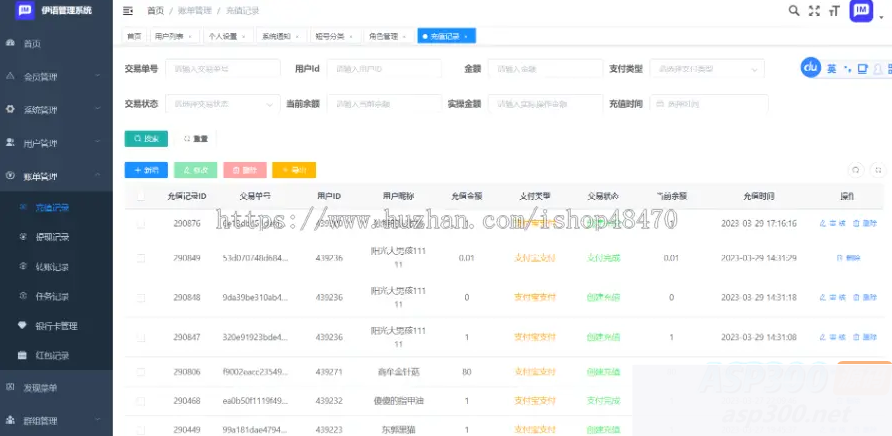Click the green 搜索 button
This screenshot has width=892, height=436.
coord(146,138)
